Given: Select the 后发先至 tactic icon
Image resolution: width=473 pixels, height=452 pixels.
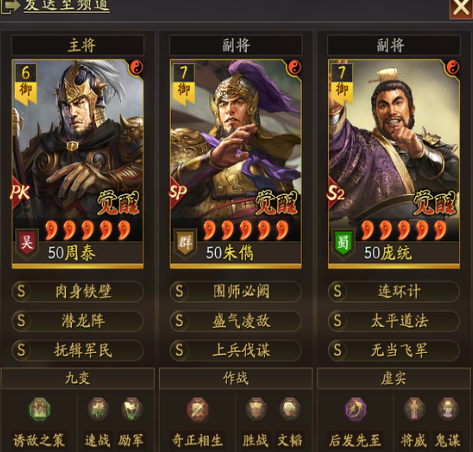Looking at the screenshot, I should (x=355, y=409).
